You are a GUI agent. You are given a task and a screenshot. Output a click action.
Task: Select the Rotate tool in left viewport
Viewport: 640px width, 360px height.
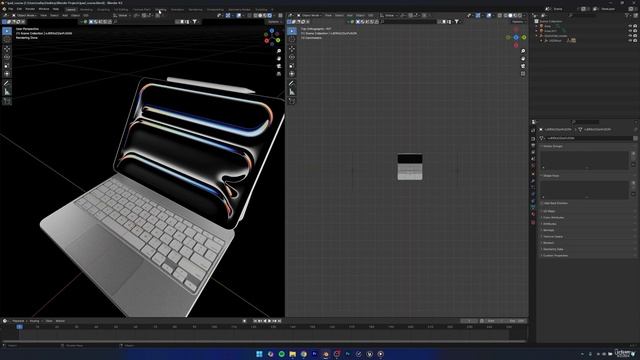pos(7,57)
